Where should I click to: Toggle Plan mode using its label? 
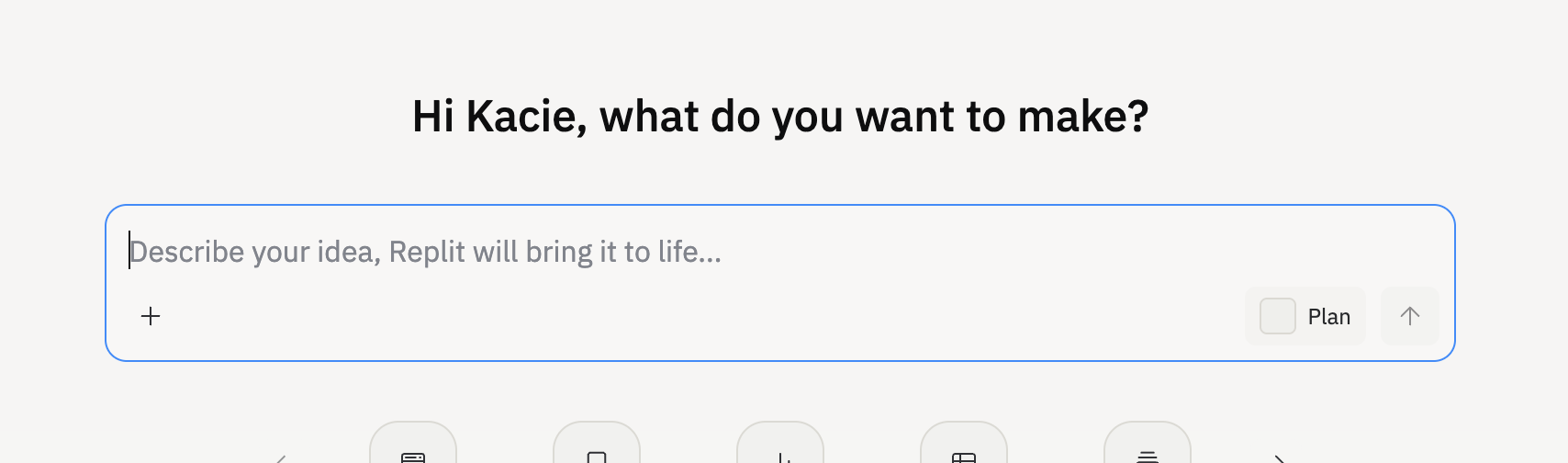pos(1328,317)
